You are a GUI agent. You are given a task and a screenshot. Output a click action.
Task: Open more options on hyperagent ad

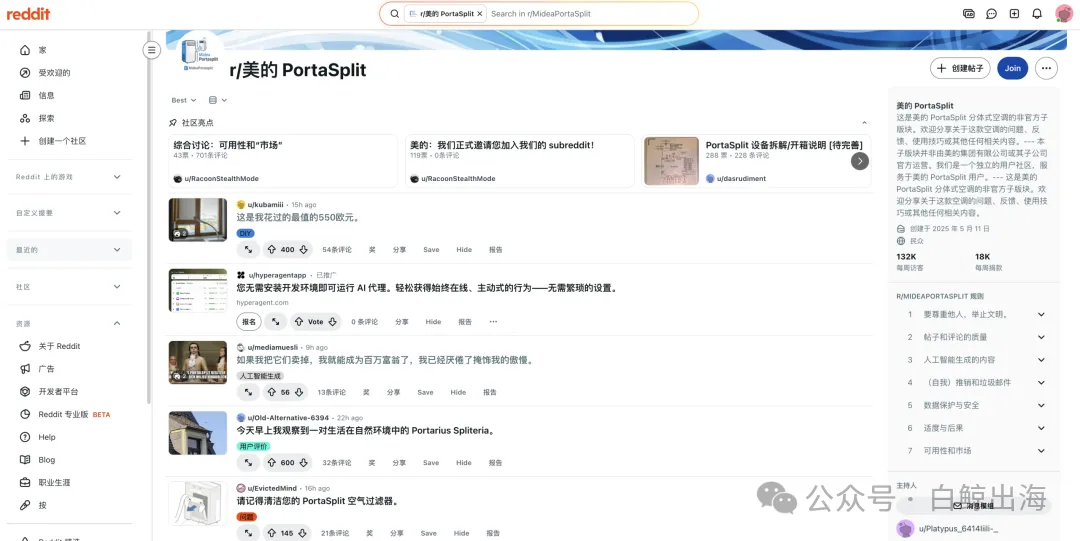(493, 322)
